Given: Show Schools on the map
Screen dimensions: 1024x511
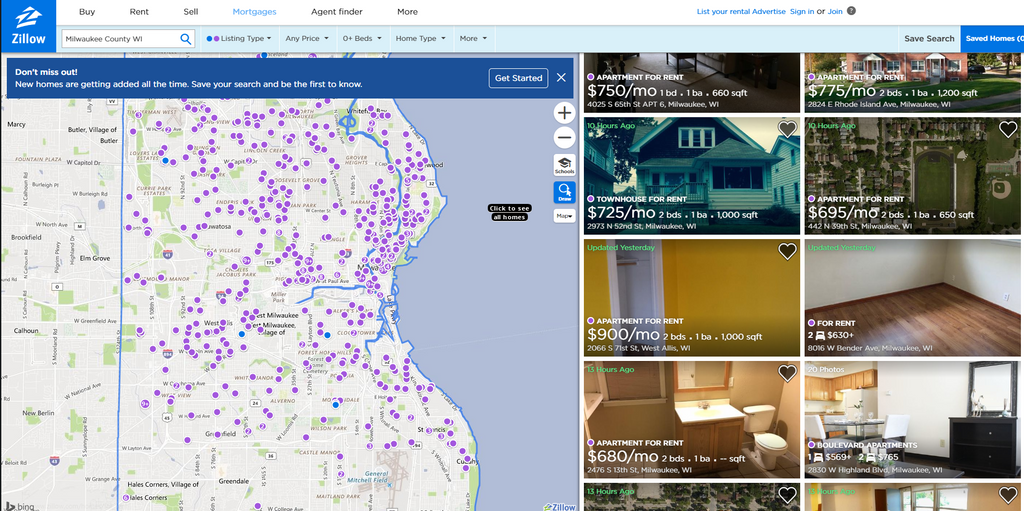Looking at the screenshot, I should 564,165.
